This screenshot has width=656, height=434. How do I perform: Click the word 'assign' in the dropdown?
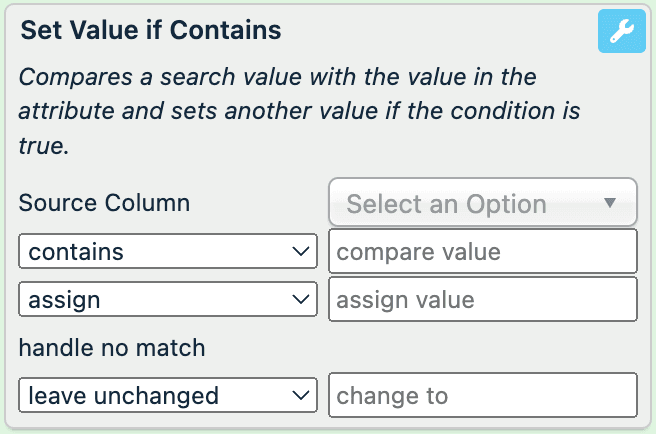[x=64, y=300]
